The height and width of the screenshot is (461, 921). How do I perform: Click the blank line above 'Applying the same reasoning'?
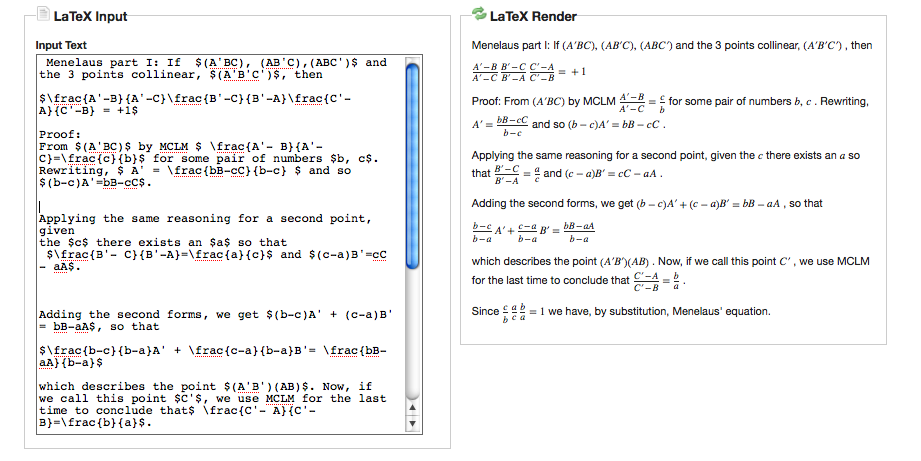tap(200, 206)
